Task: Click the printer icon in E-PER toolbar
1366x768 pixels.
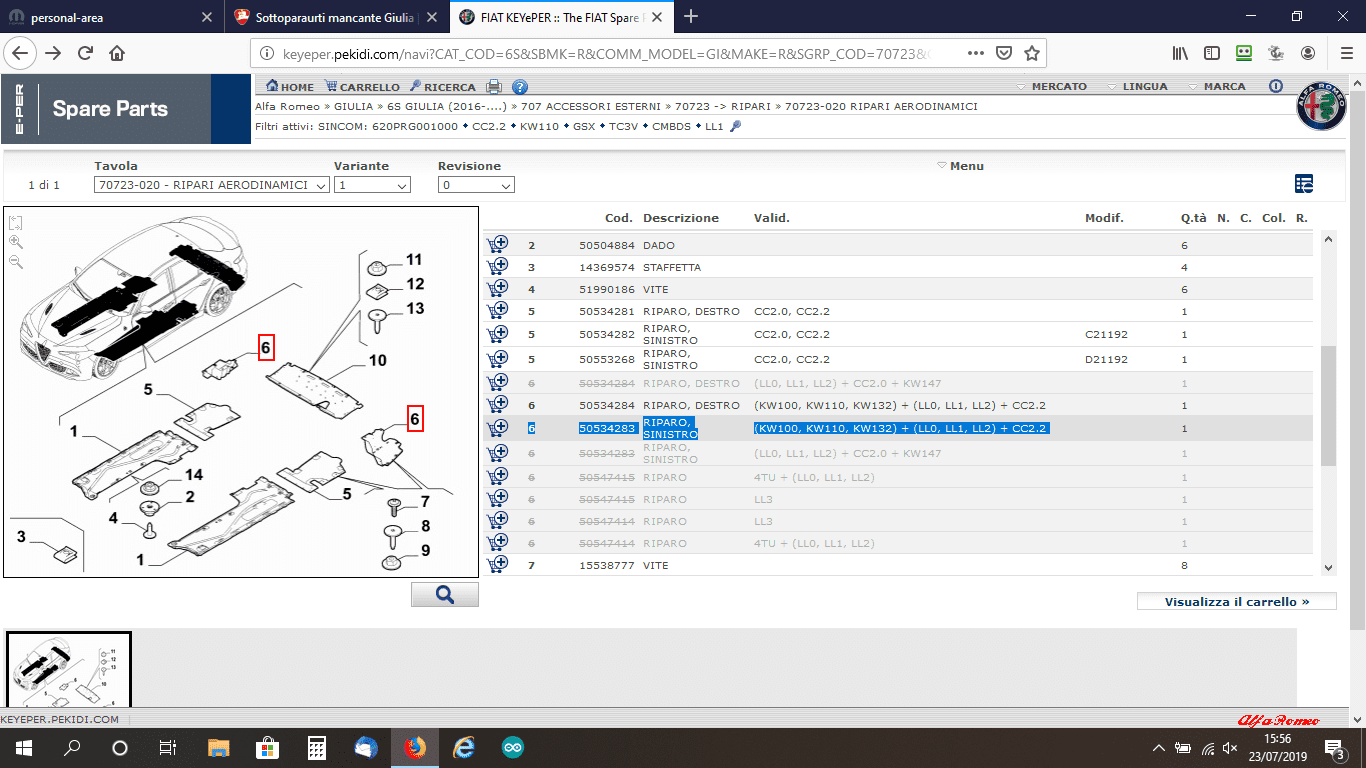Action: (x=493, y=87)
